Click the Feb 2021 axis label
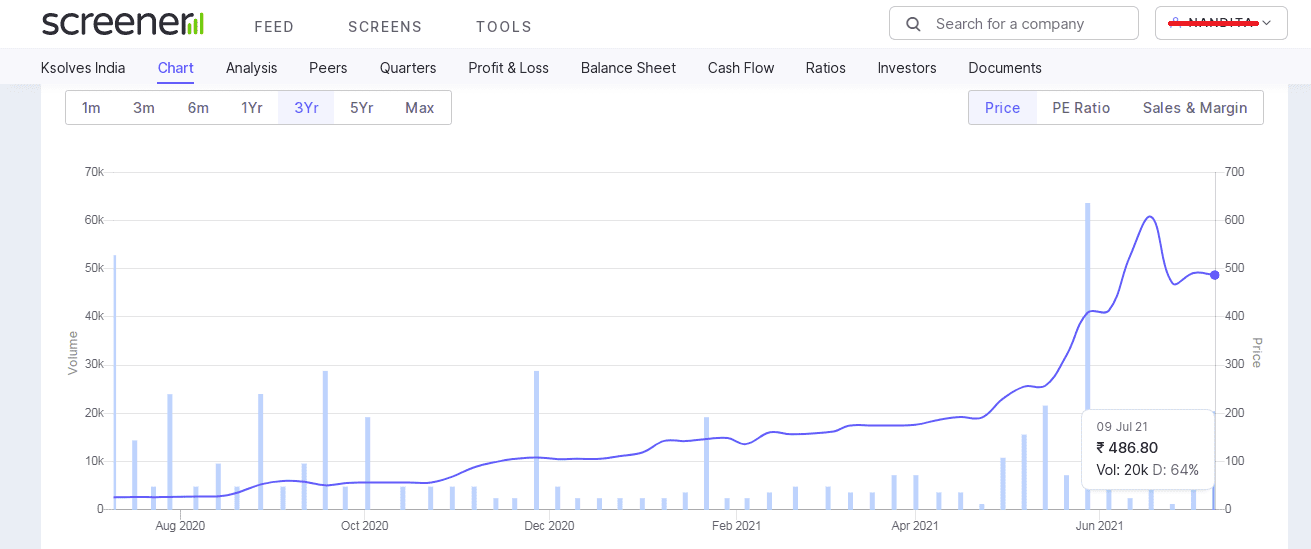The width and height of the screenshot is (1311, 549). coord(735,525)
